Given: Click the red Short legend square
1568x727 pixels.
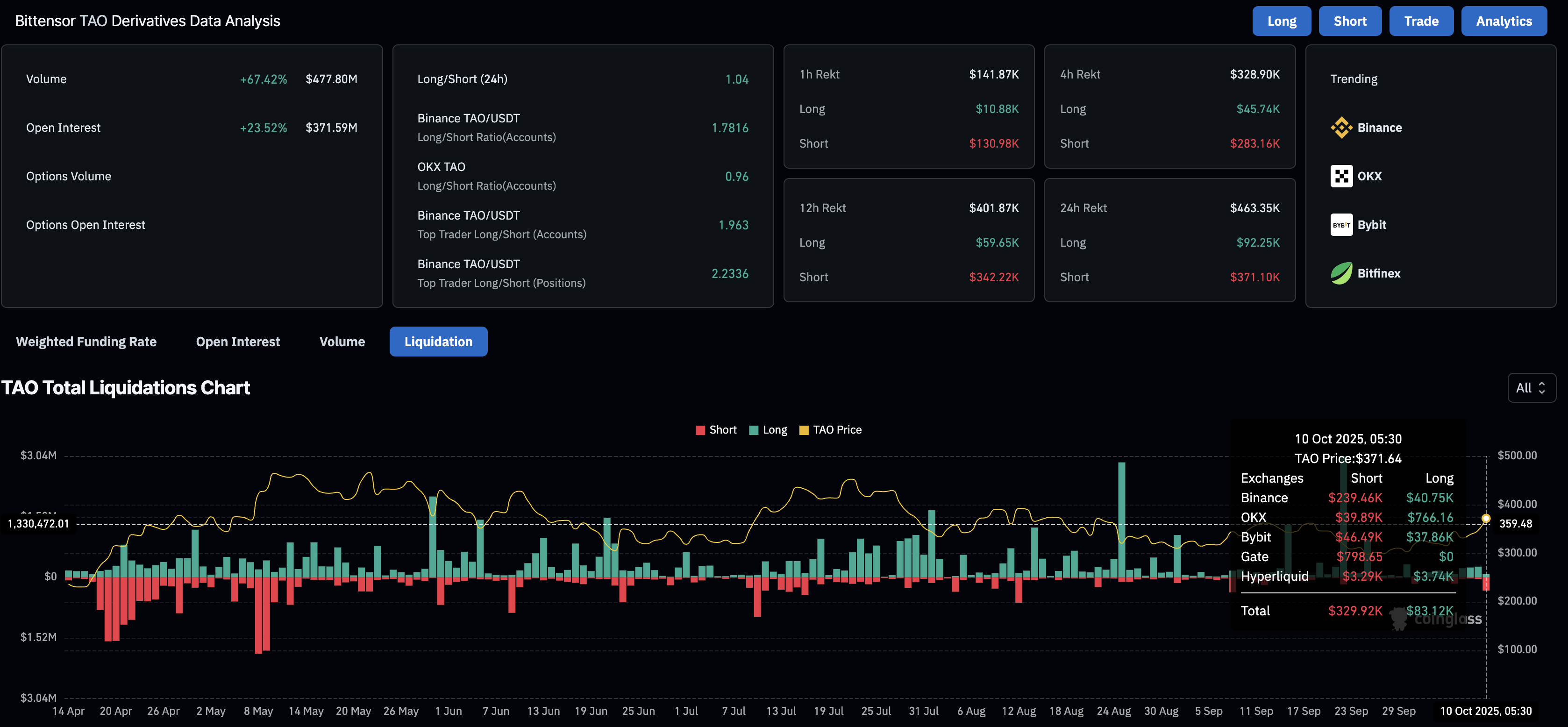Looking at the screenshot, I should [x=700, y=430].
